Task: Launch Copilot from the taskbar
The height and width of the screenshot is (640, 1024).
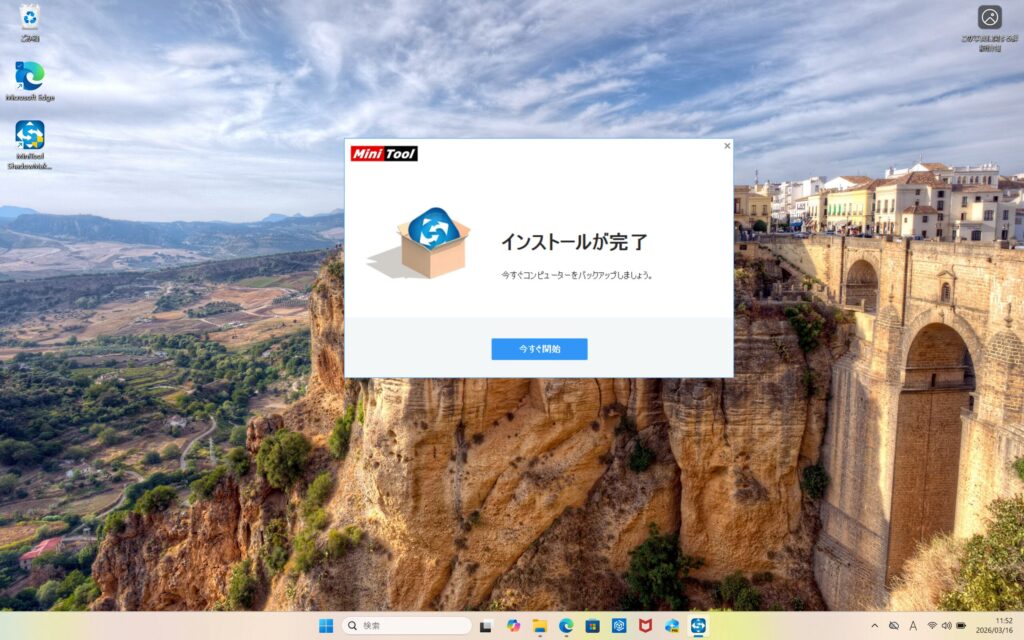Action: point(513,626)
